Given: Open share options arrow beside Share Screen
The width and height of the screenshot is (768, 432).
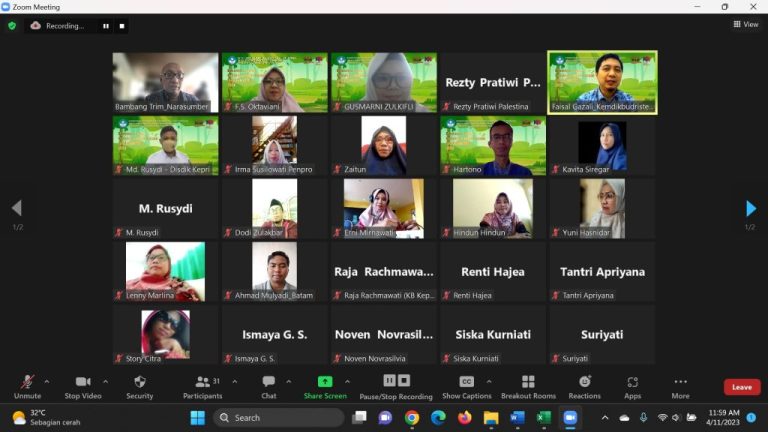Looking at the screenshot, I should (347, 382).
